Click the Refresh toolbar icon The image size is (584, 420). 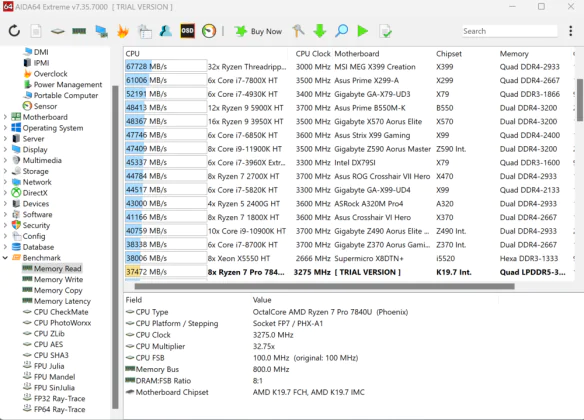tap(14, 31)
